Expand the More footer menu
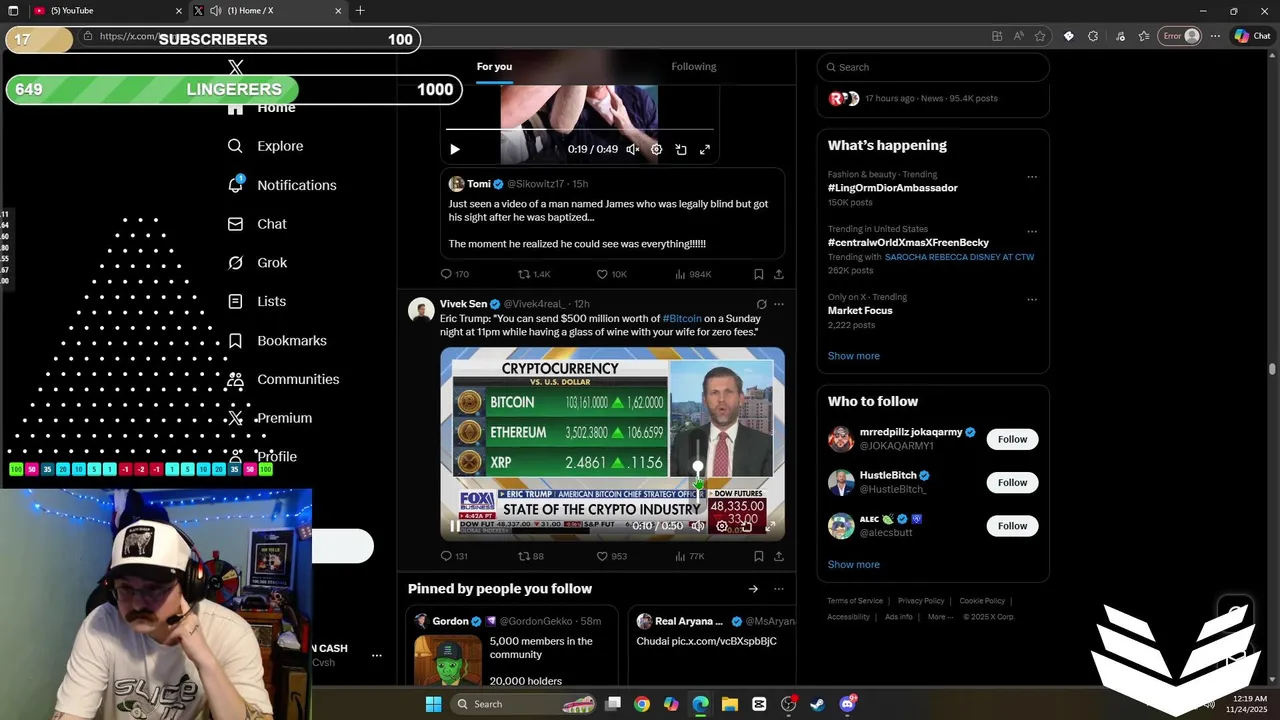The width and height of the screenshot is (1280, 720). point(939,617)
